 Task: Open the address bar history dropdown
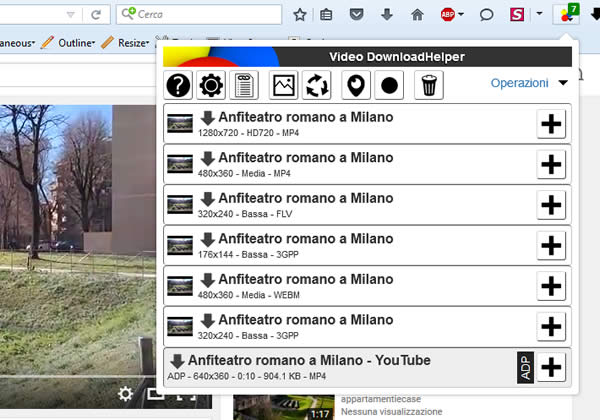70,15
